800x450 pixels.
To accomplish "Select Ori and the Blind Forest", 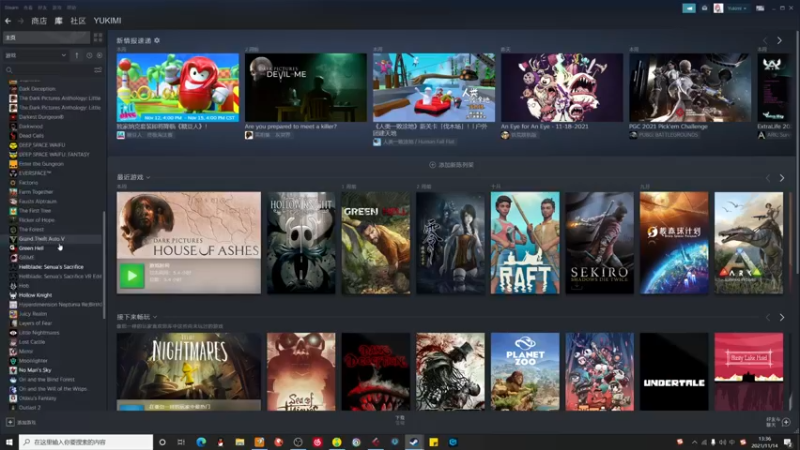I will (x=46, y=380).
